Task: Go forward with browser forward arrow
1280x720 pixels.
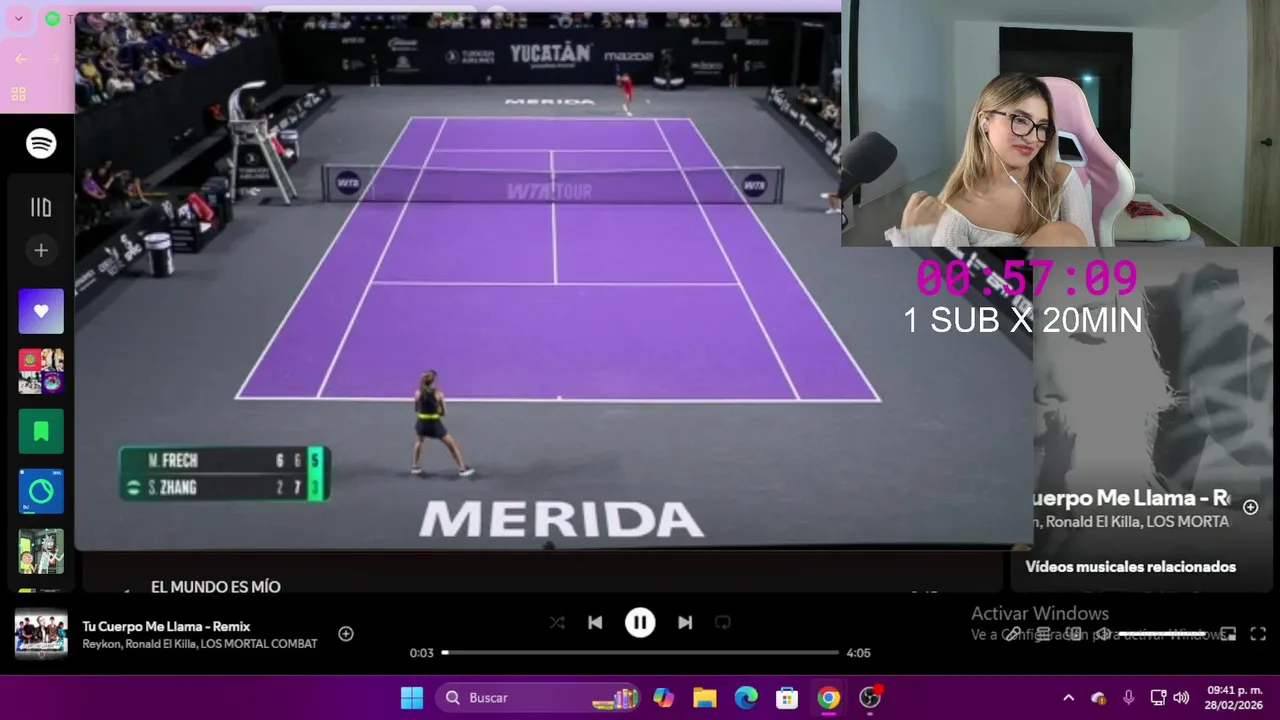Action: 54,59
